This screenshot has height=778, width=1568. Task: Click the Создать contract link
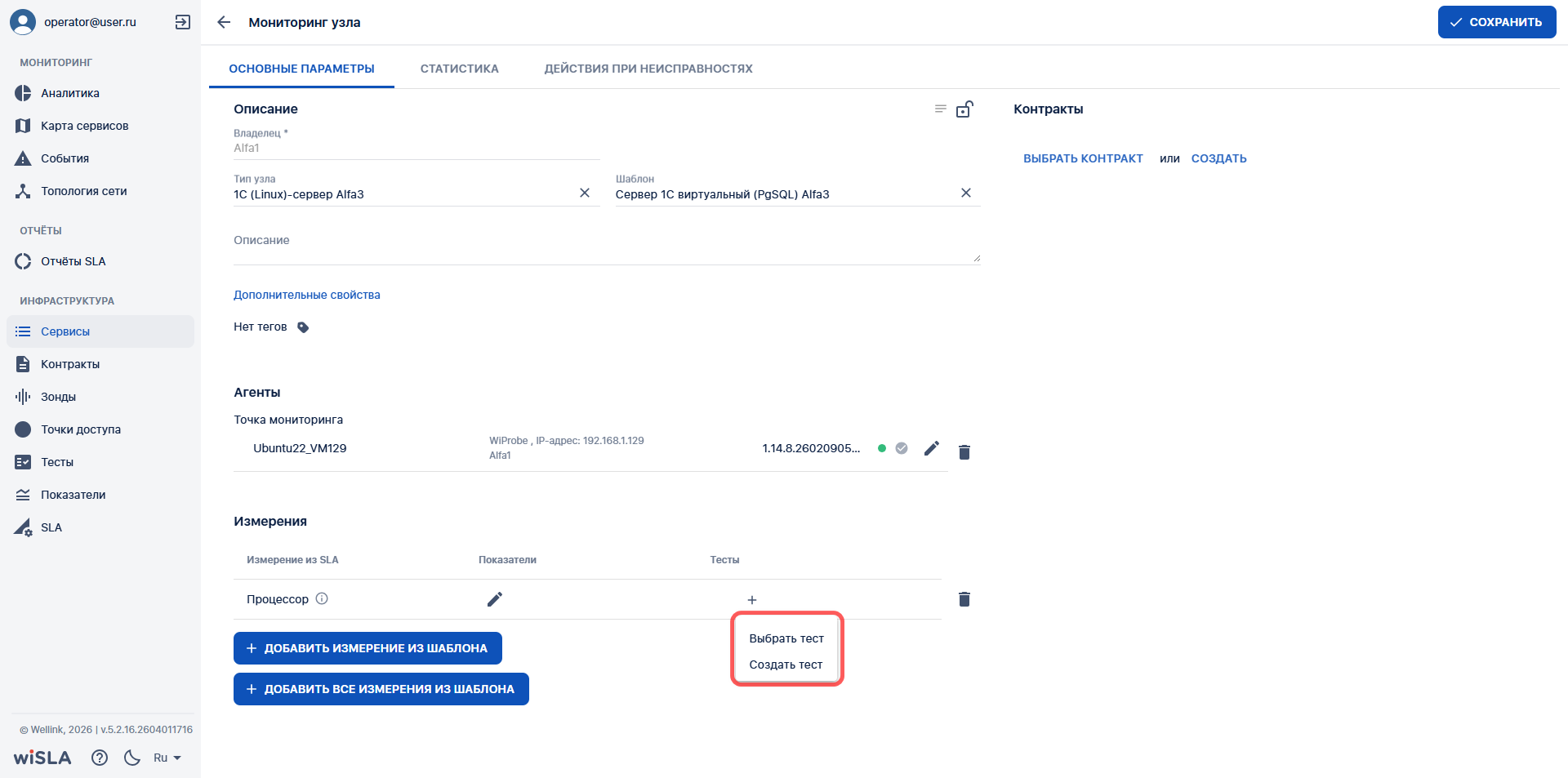tap(1218, 158)
